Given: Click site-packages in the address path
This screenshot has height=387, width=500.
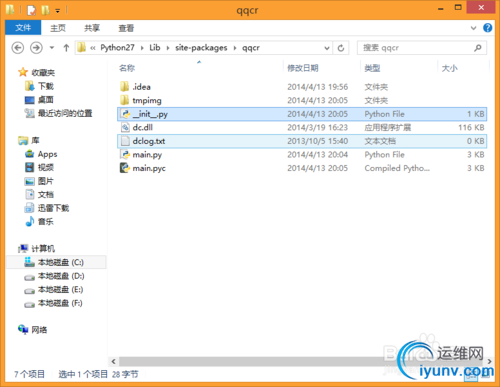Looking at the screenshot, I should (201, 48).
